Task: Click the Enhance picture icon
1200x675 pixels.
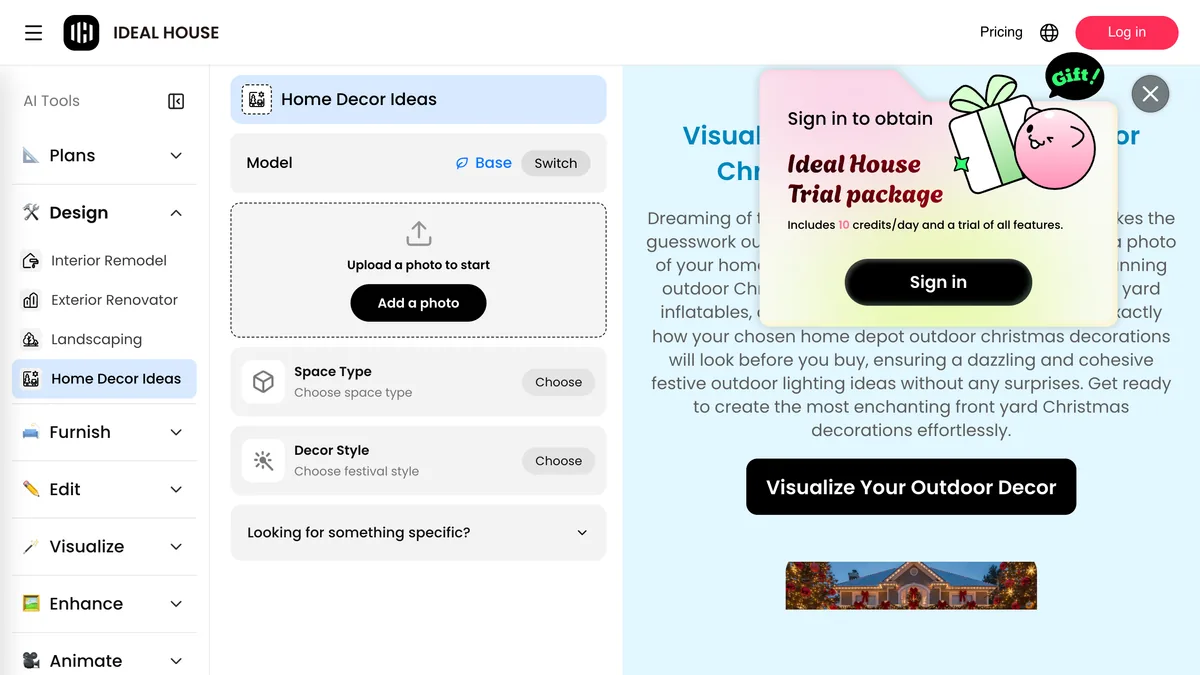Action: click(x=31, y=604)
